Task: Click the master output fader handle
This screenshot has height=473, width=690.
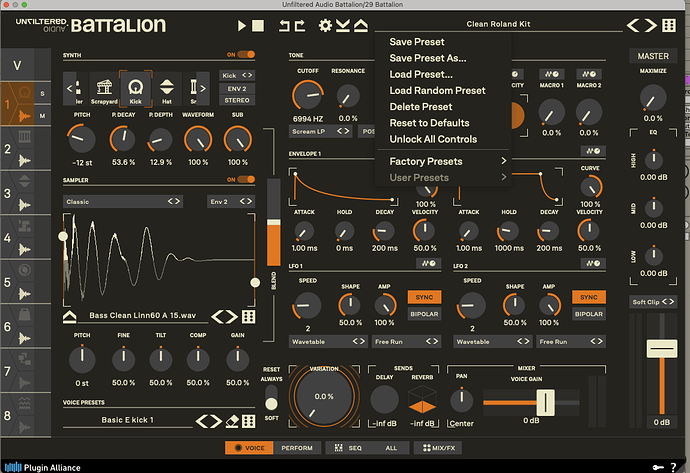Action: (x=661, y=348)
